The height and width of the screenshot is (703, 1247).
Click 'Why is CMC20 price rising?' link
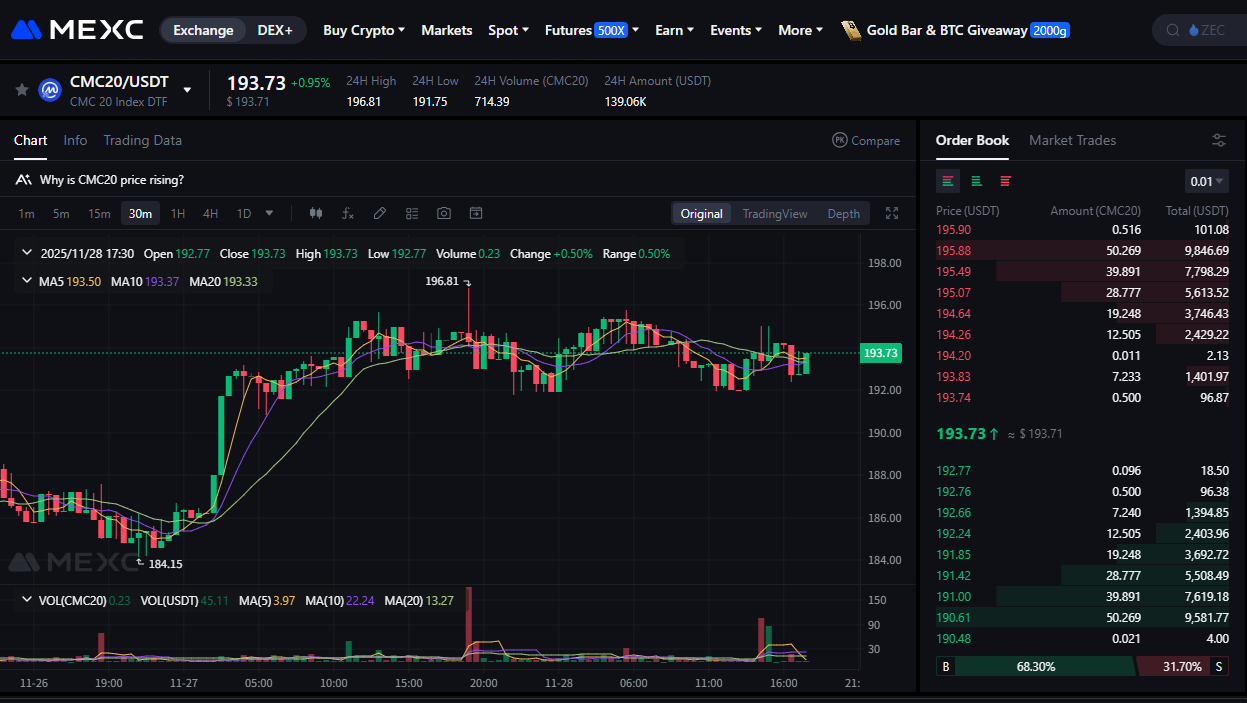pyautogui.click(x=111, y=180)
